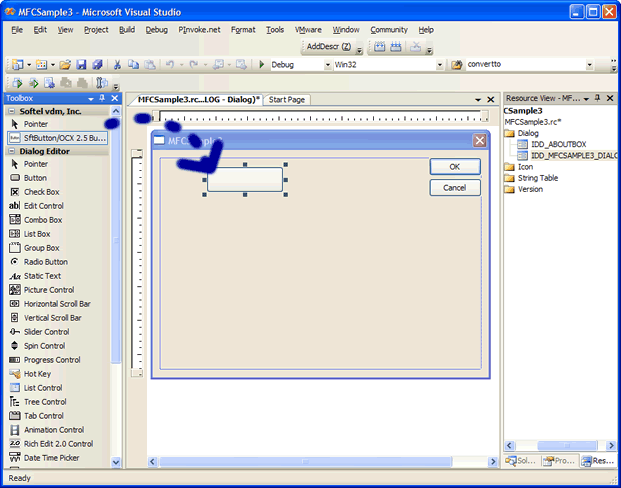Image resolution: width=621 pixels, height=488 pixels.
Task: Choose the Slider Control tool
Action: (46, 332)
